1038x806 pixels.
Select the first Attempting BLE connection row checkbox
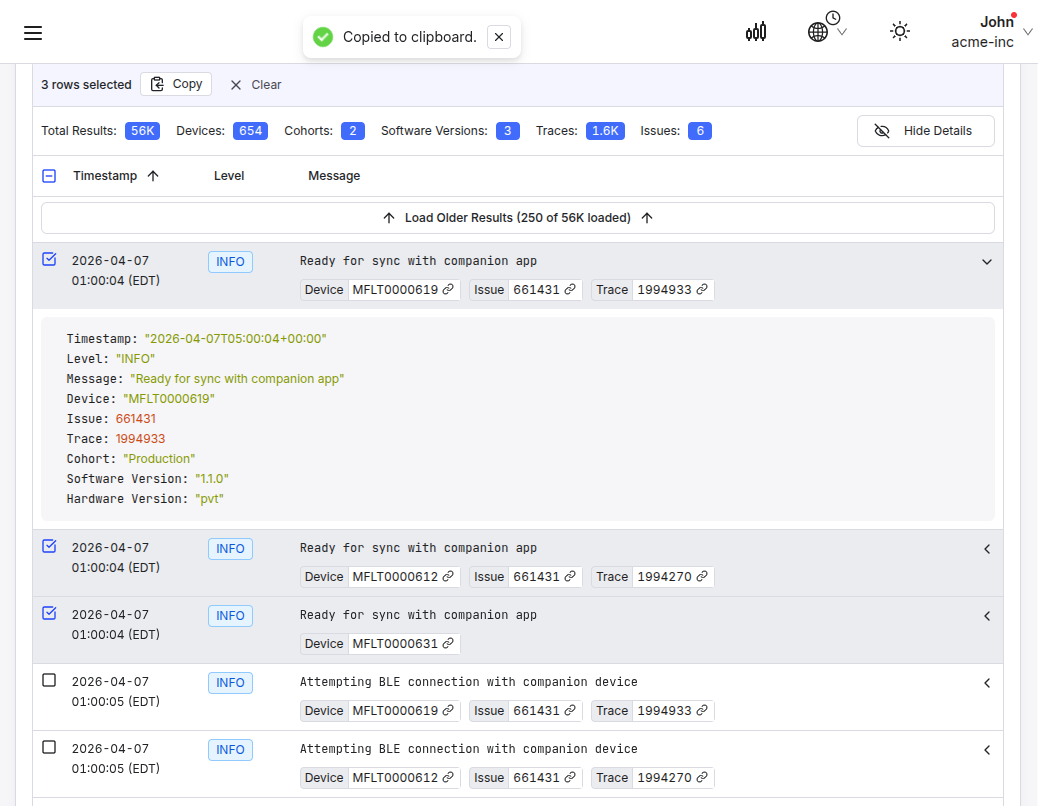click(x=49, y=681)
